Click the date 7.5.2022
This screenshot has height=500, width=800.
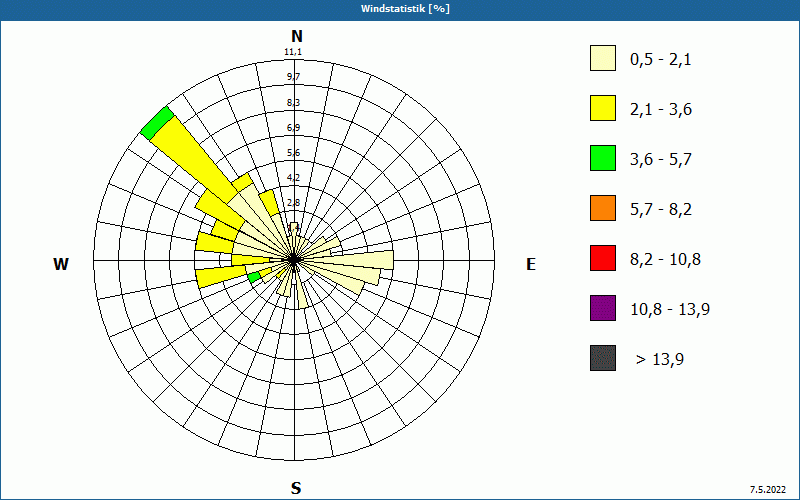(768, 490)
